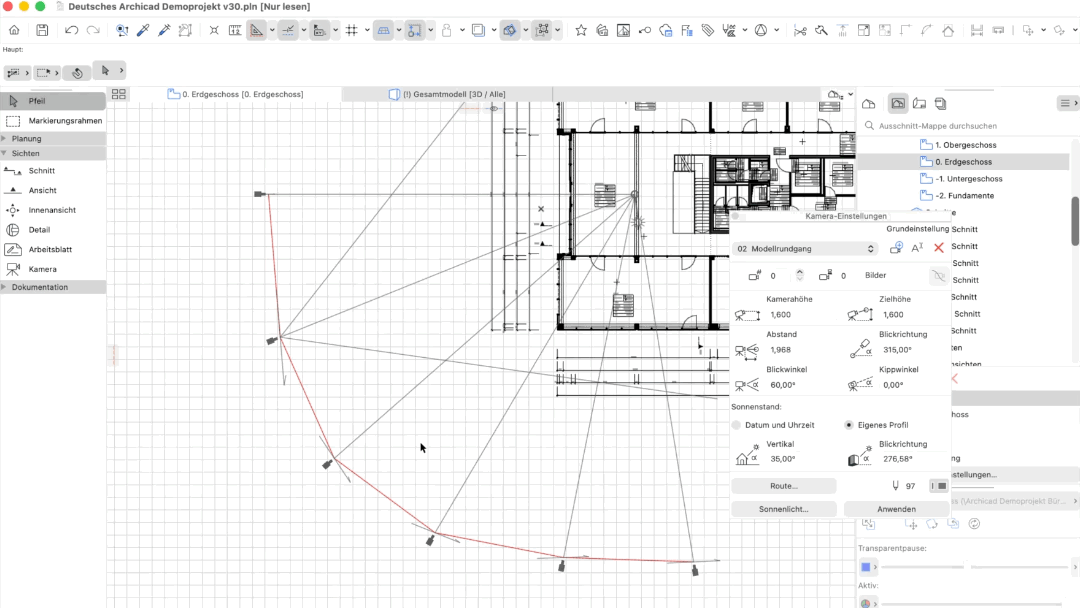Image resolution: width=1080 pixels, height=608 pixels.
Task: Select the Eigenes Profil radio button
Action: (849, 426)
